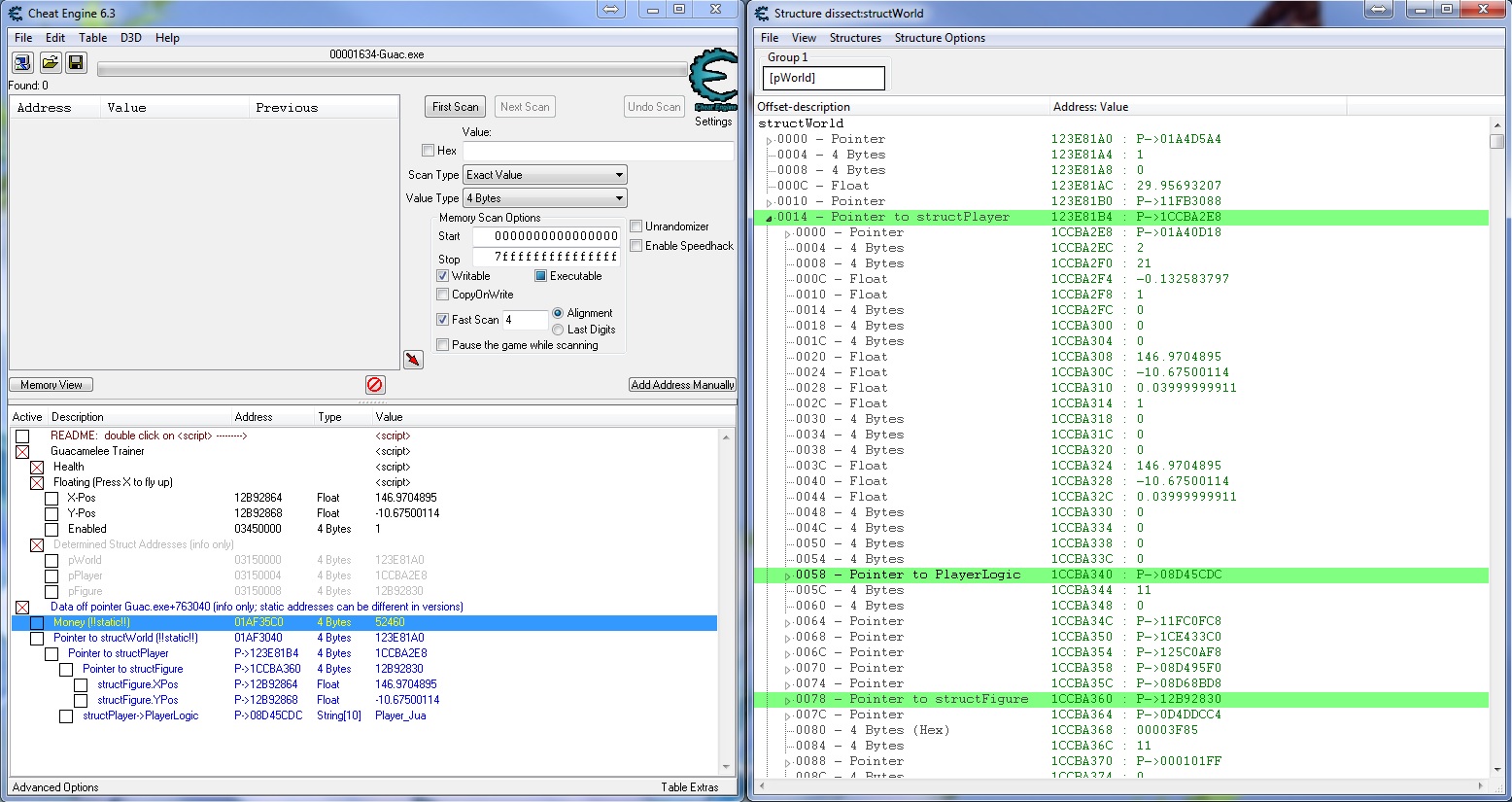The height and width of the screenshot is (802, 1512).
Task: Expand the 0058 Pointer to PlayerLogic node
Action: click(x=787, y=575)
